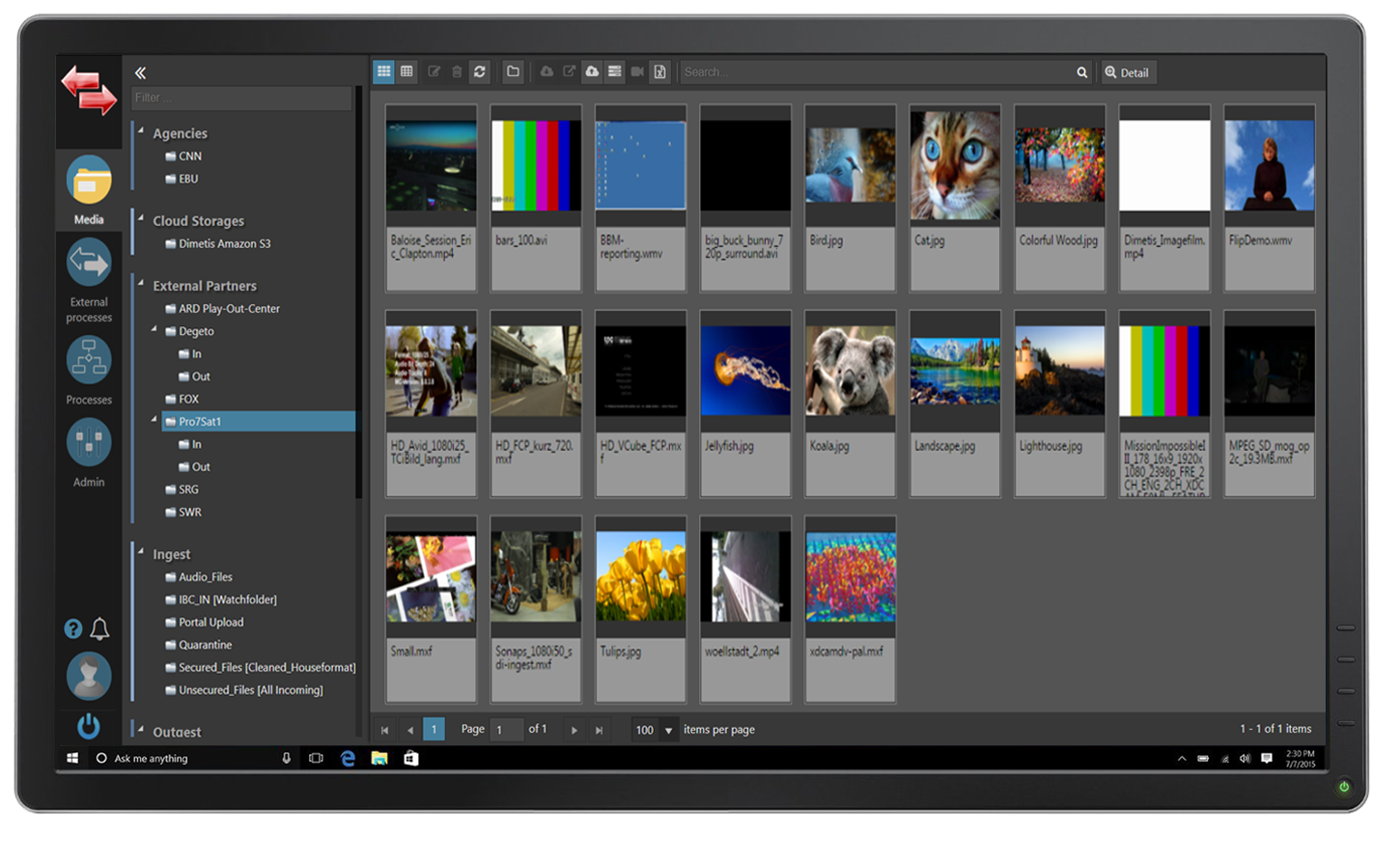Screen dimensions: 1400x866
Task: Switch to table list view
Action: pyautogui.click(x=406, y=71)
